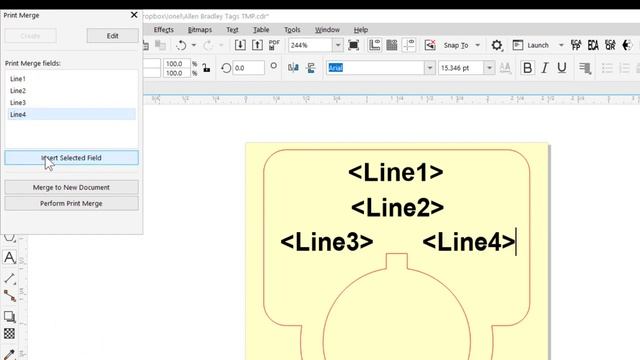
Task: Select the connector tool in toolbox
Action: point(9,296)
